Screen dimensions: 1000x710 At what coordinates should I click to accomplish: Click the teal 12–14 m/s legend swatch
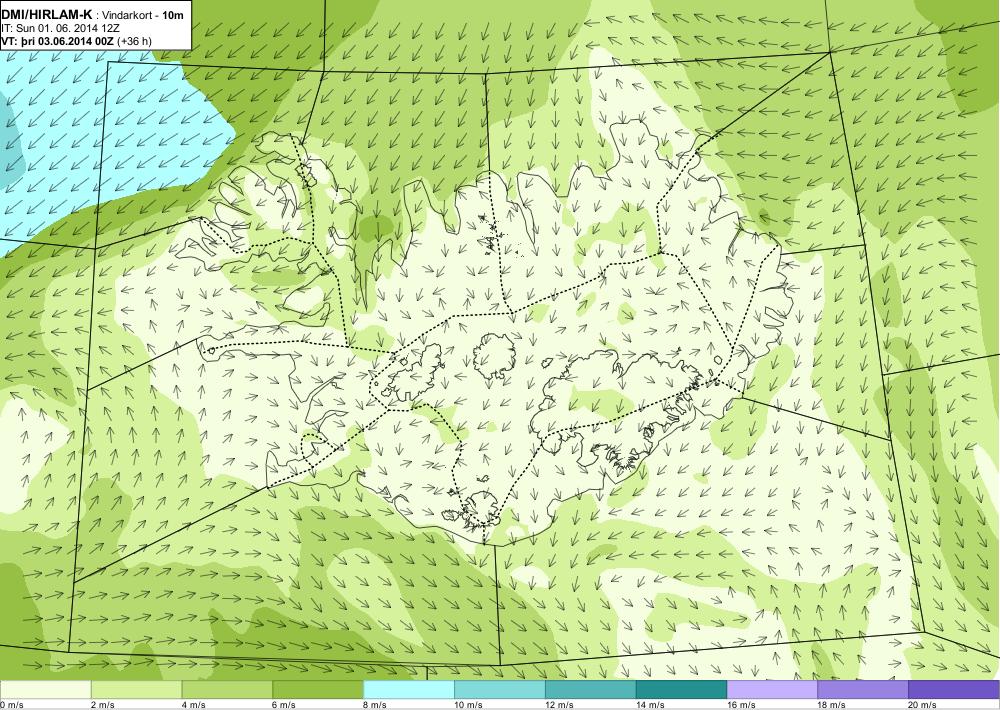tap(591, 690)
